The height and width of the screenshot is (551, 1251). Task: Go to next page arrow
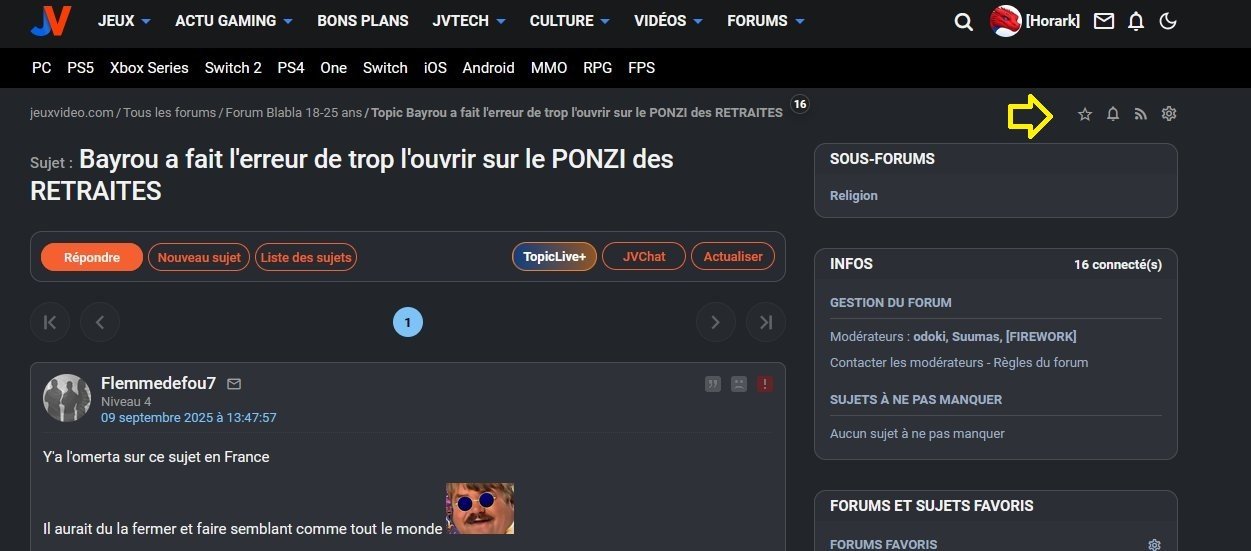(x=715, y=322)
